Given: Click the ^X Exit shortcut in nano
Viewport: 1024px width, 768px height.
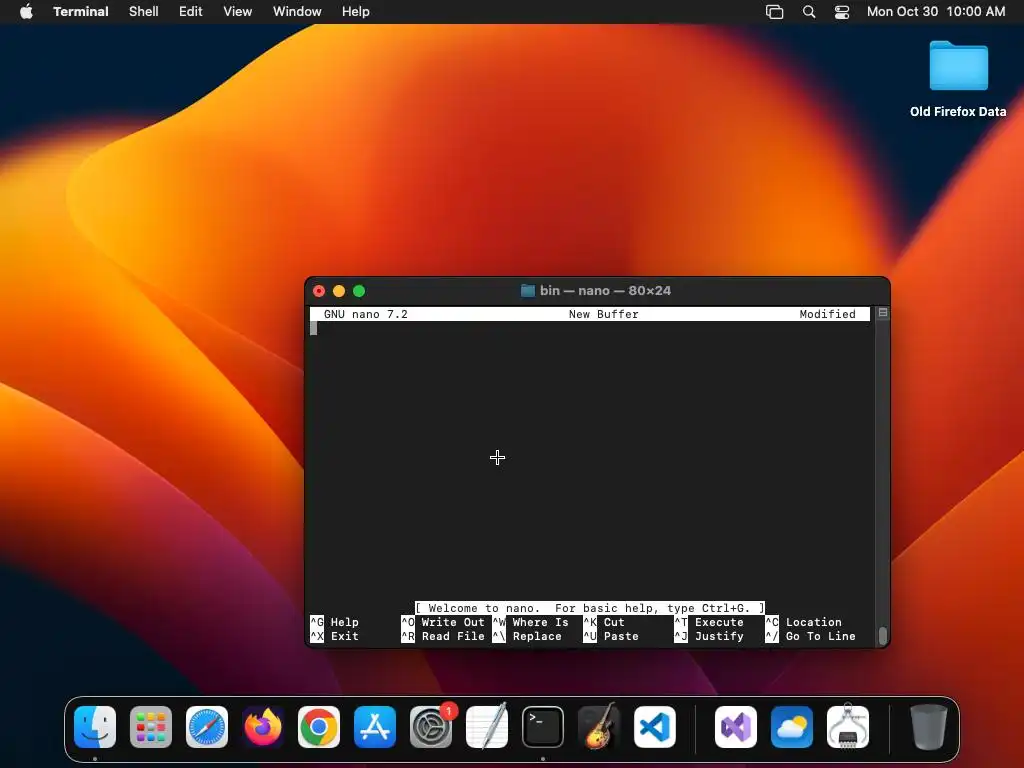Looking at the screenshot, I should pyautogui.click(x=334, y=636).
